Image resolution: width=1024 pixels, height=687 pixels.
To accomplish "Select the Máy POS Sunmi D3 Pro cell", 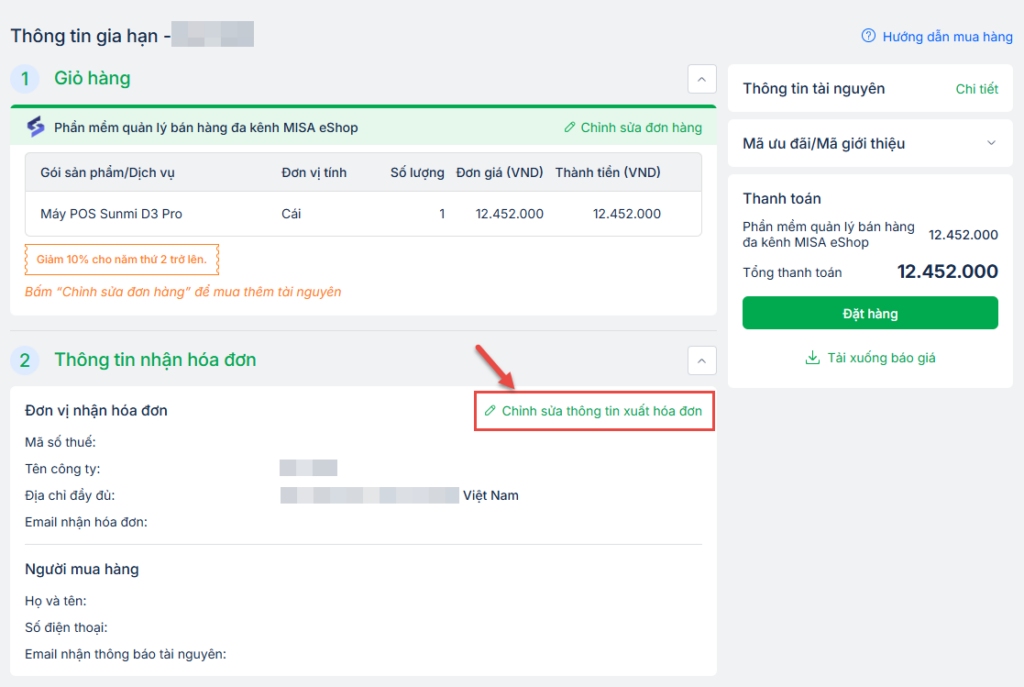I will [x=111, y=214].
